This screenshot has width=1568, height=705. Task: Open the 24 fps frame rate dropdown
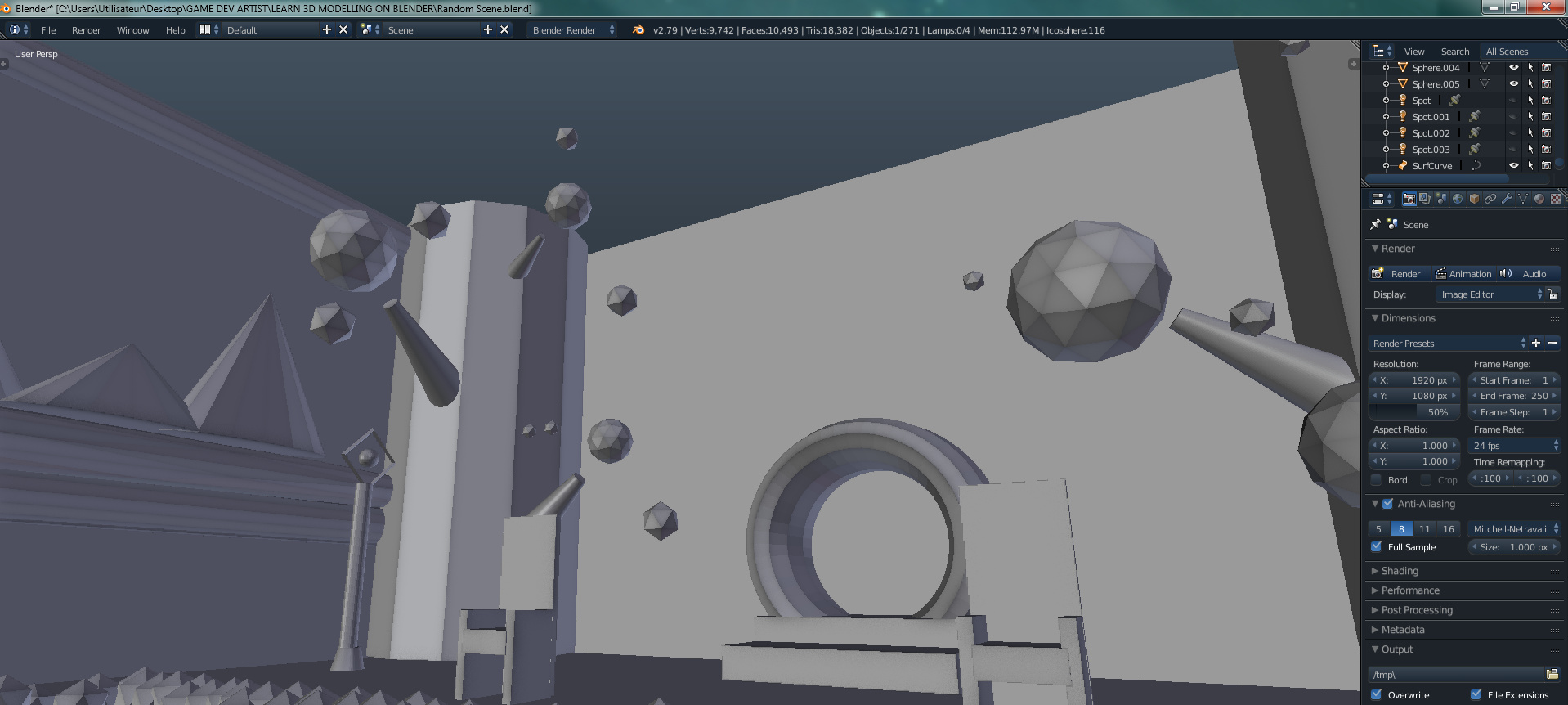[1515, 446]
